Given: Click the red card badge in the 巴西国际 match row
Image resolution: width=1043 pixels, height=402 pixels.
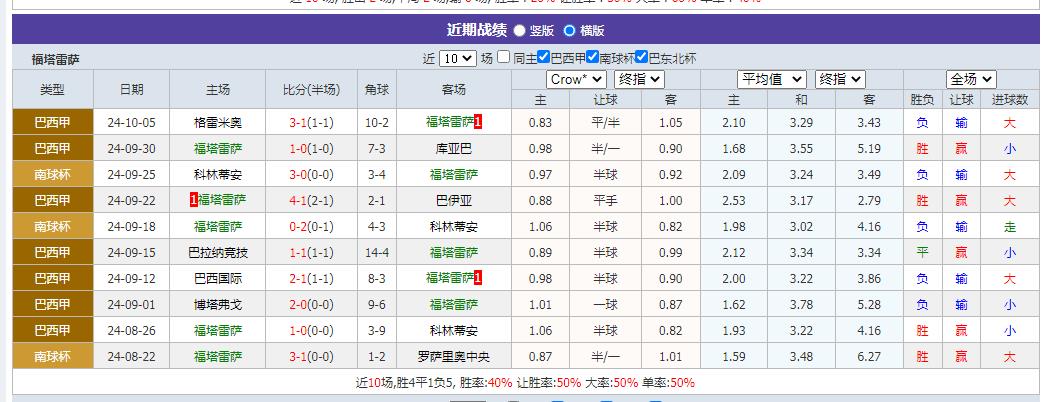Looking at the screenshot, I should pos(479,278).
